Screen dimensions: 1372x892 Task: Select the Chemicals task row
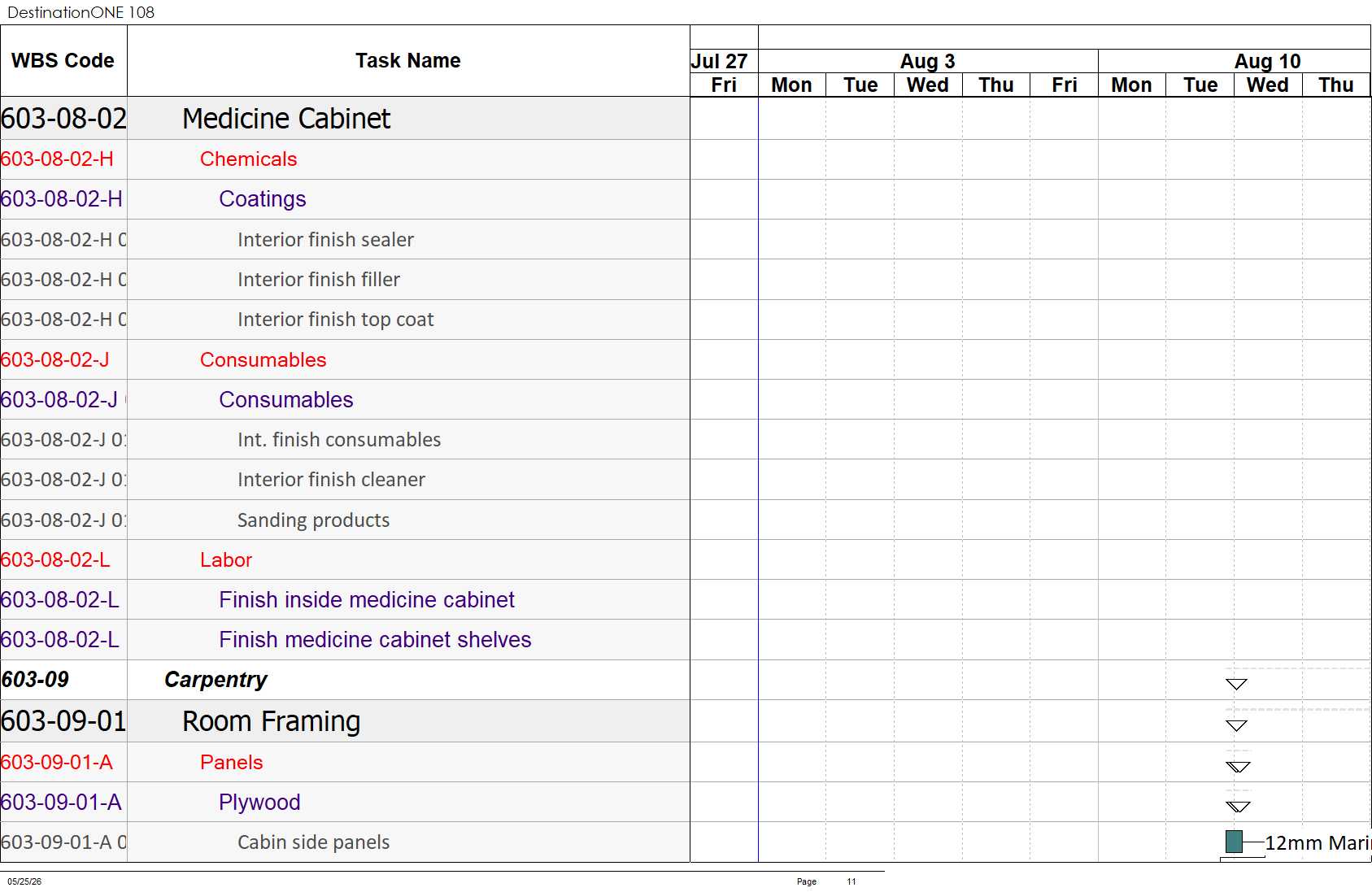click(x=345, y=159)
